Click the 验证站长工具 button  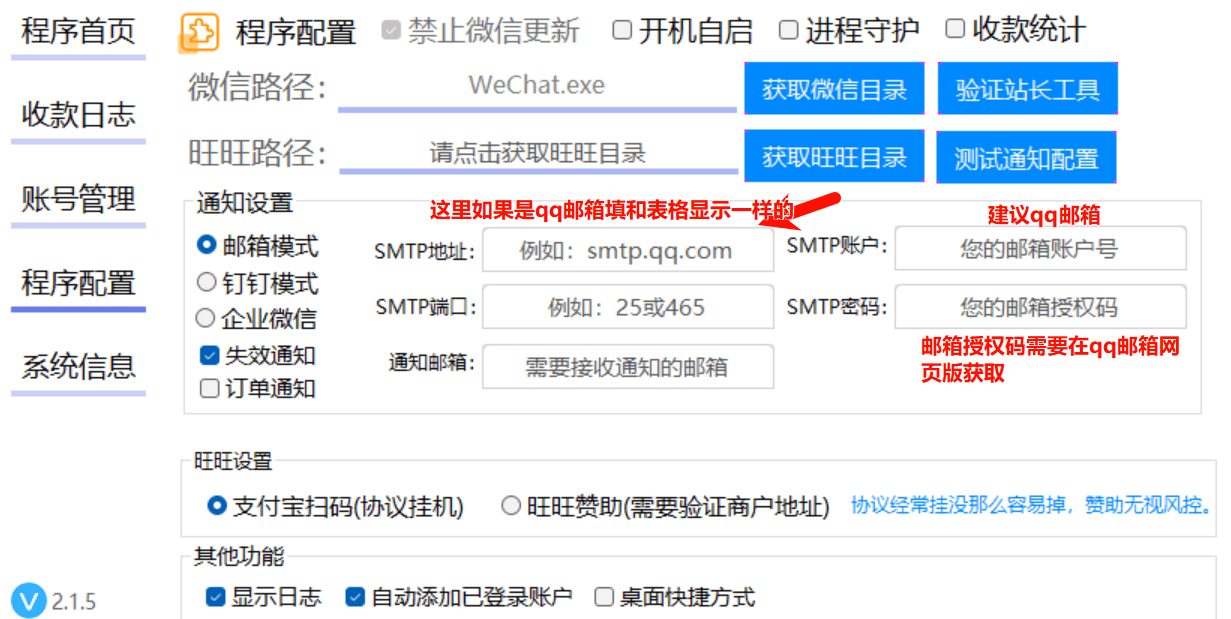pyautogui.click(x=1028, y=89)
